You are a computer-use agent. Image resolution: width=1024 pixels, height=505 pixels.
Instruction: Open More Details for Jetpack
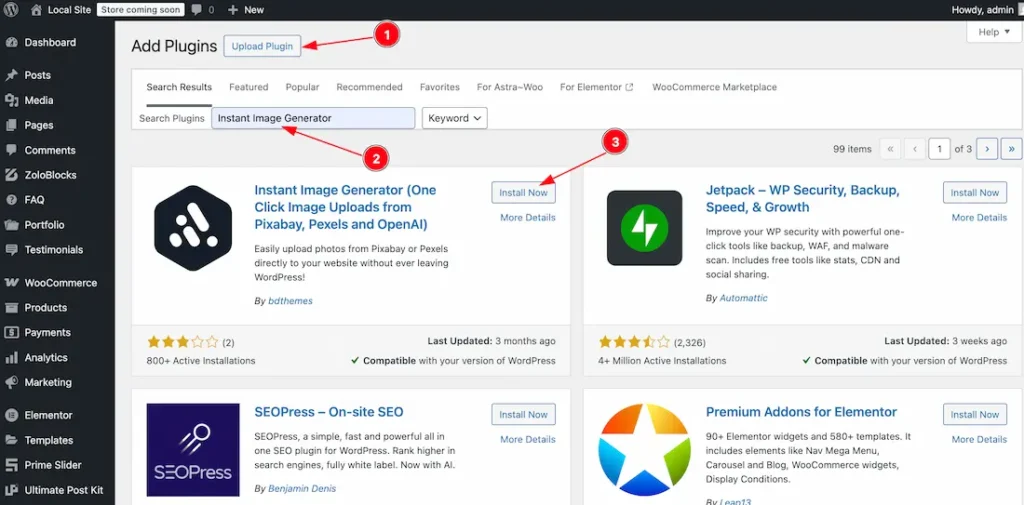979,218
